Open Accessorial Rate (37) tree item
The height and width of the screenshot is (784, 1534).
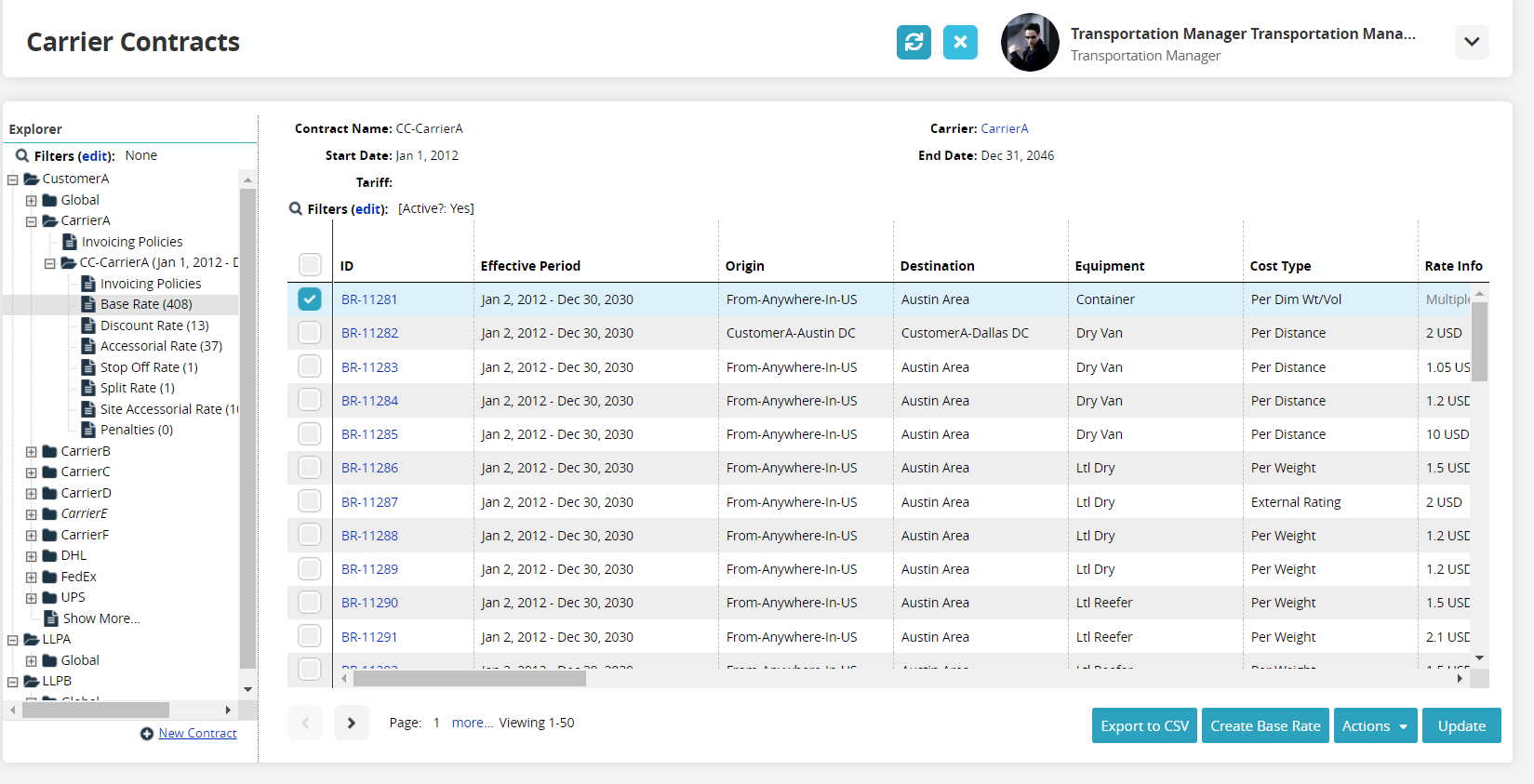tap(161, 346)
